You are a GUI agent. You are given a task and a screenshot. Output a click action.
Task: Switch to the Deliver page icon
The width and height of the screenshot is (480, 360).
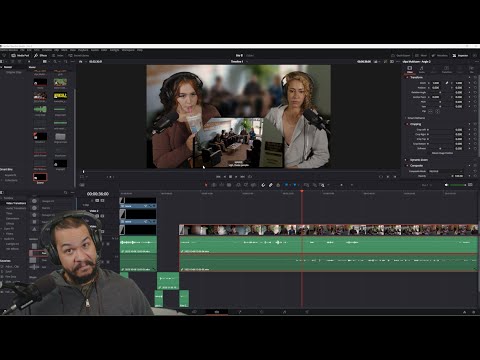(x=307, y=312)
